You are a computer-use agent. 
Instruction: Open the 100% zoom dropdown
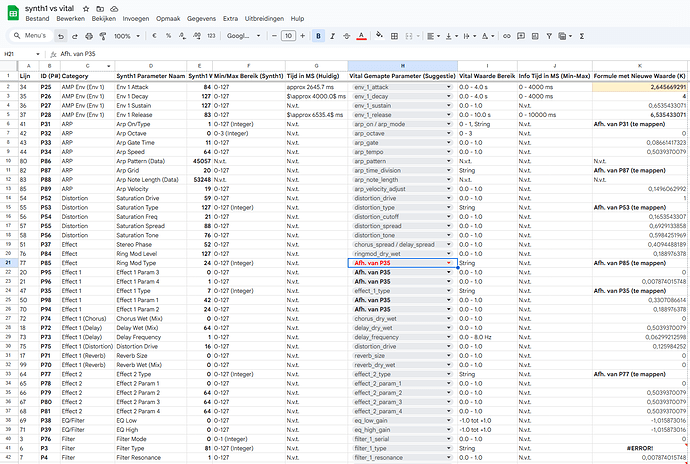click(128, 35)
